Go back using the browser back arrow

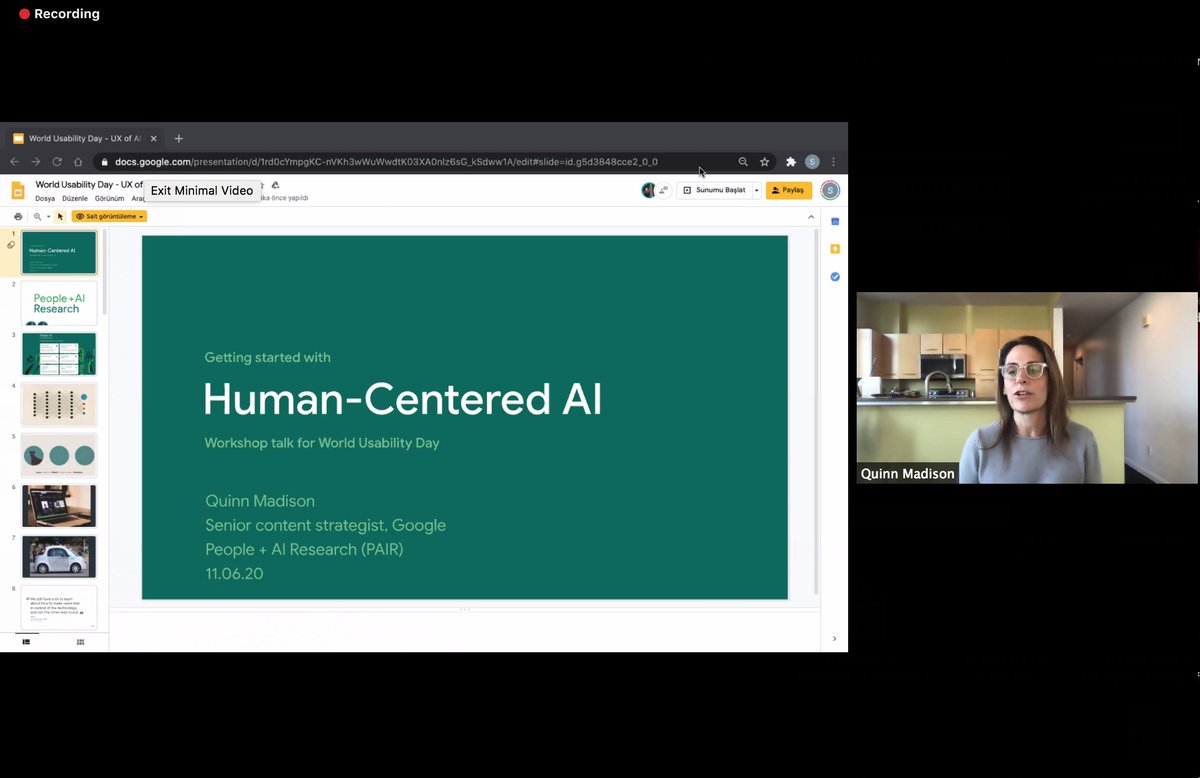pyautogui.click(x=14, y=162)
